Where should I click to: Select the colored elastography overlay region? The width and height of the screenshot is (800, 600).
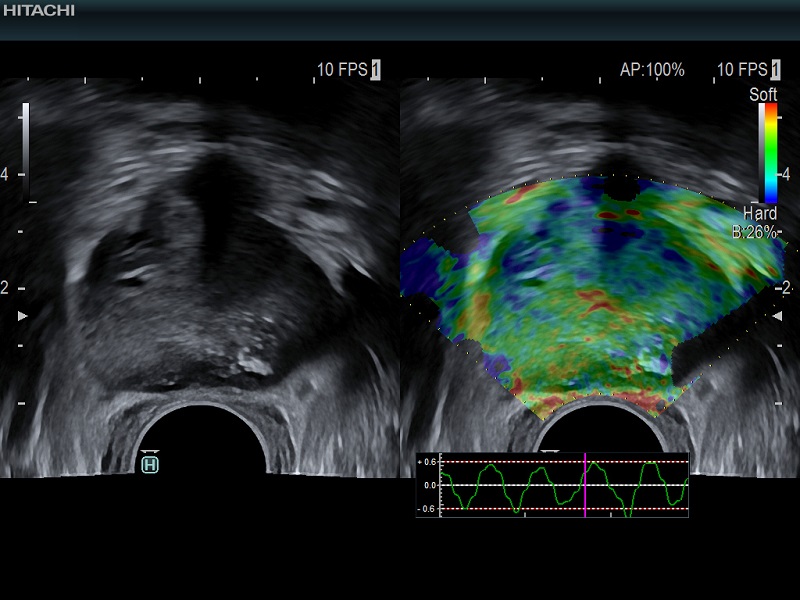(590, 290)
